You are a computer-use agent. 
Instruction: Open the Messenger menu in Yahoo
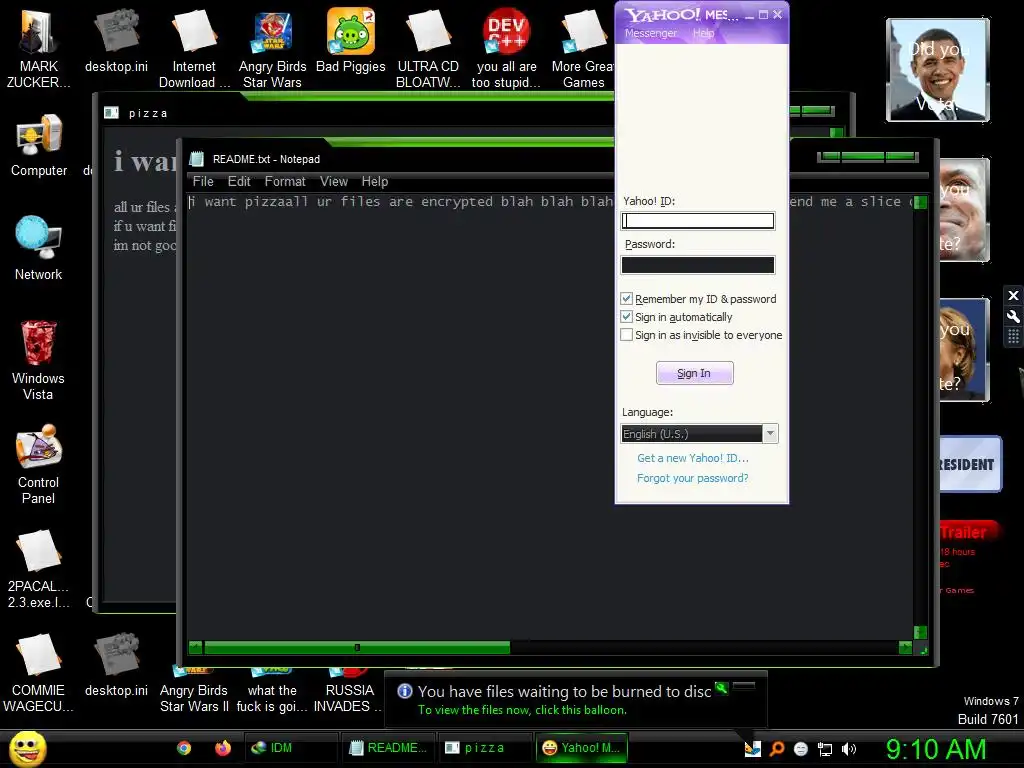pyautogui.click(x=650, y=33)
